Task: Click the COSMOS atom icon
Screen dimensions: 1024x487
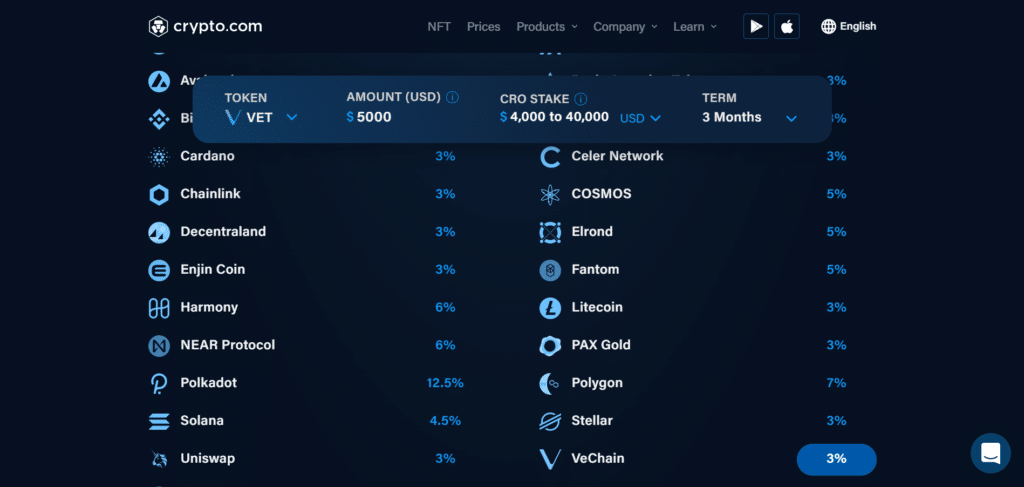Action: pyautogui.click(x=550, y=195)
